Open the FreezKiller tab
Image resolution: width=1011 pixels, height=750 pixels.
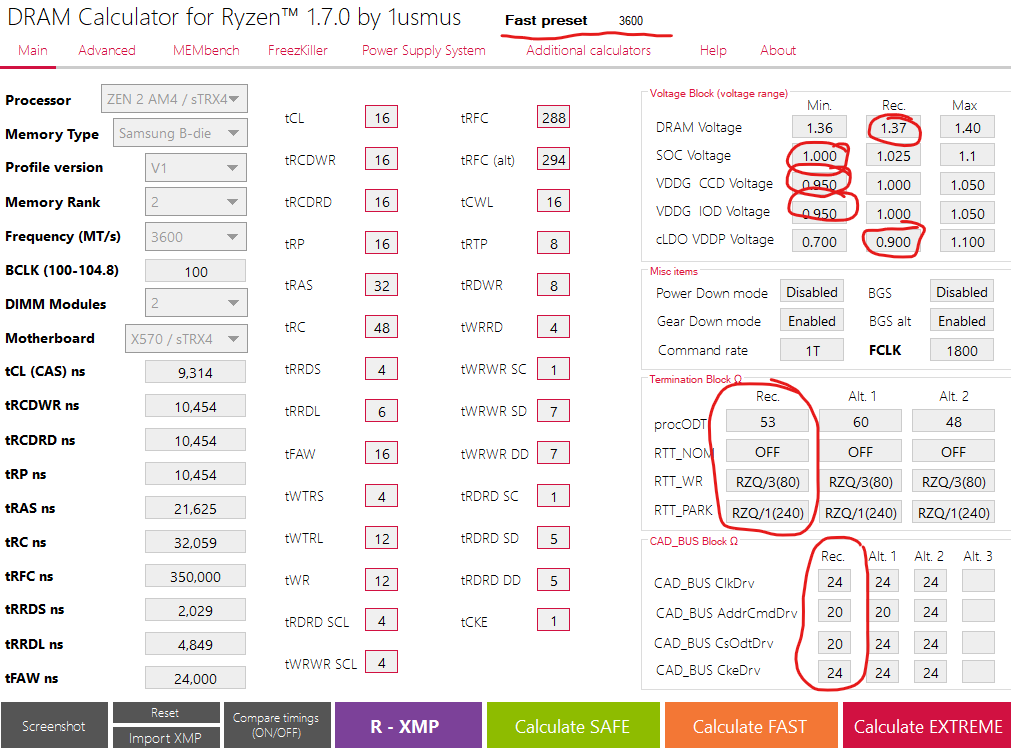click(x=297, y=50)
